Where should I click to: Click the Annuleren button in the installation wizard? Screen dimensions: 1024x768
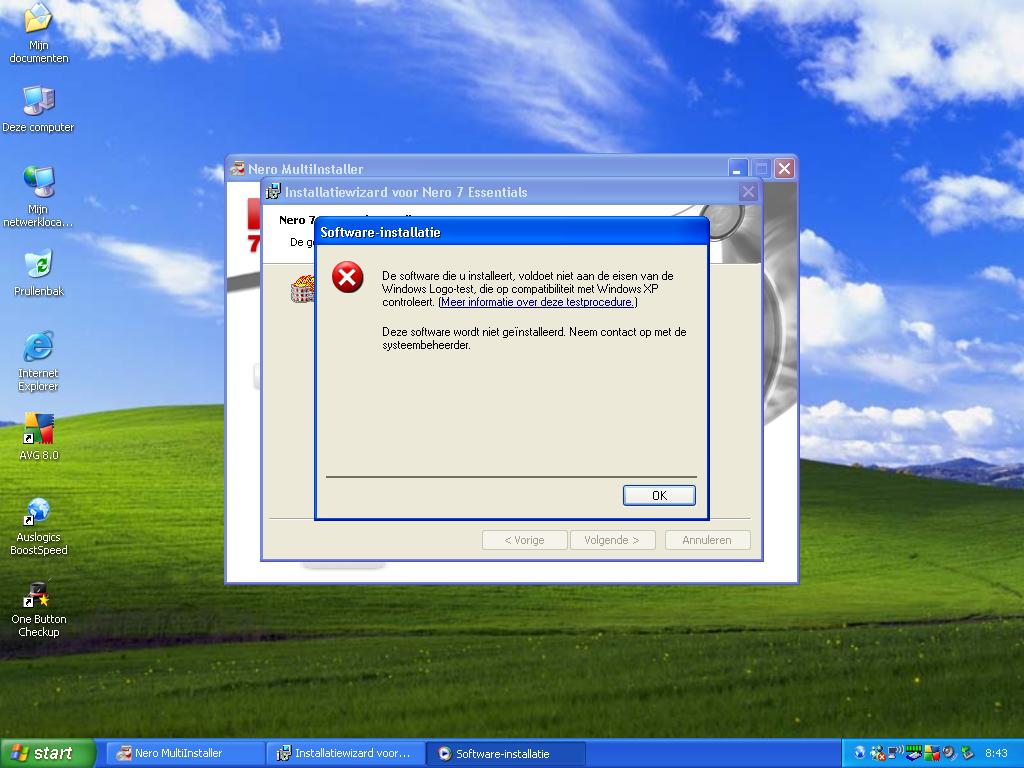707,540
